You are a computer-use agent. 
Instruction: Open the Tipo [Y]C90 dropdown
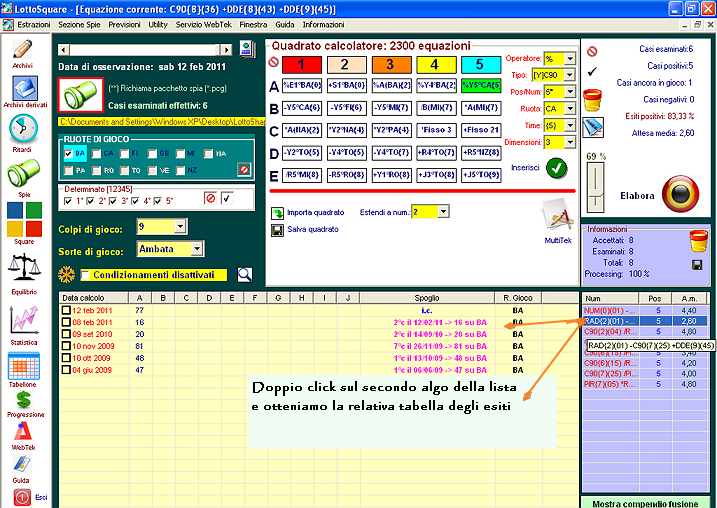pyautogui.click(x=570, y=75)
